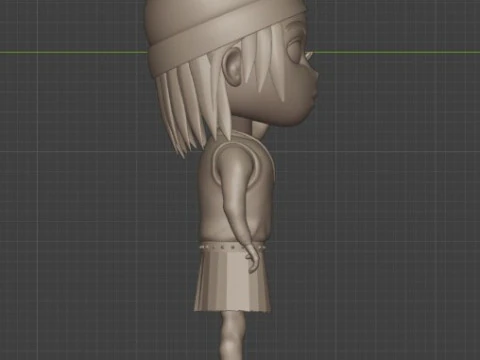480x360 pixels.
Task: Select the character's hand
Action: [x=252, y=258]
